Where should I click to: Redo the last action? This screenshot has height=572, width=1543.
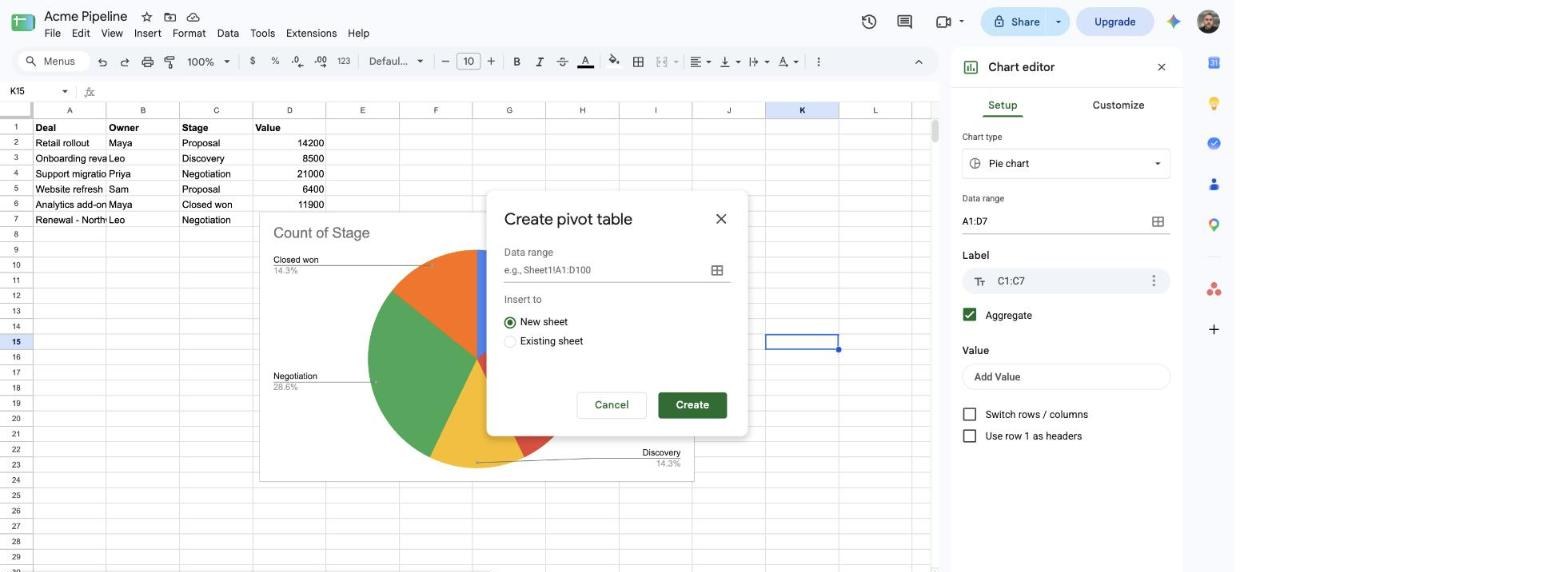[125, 62]
